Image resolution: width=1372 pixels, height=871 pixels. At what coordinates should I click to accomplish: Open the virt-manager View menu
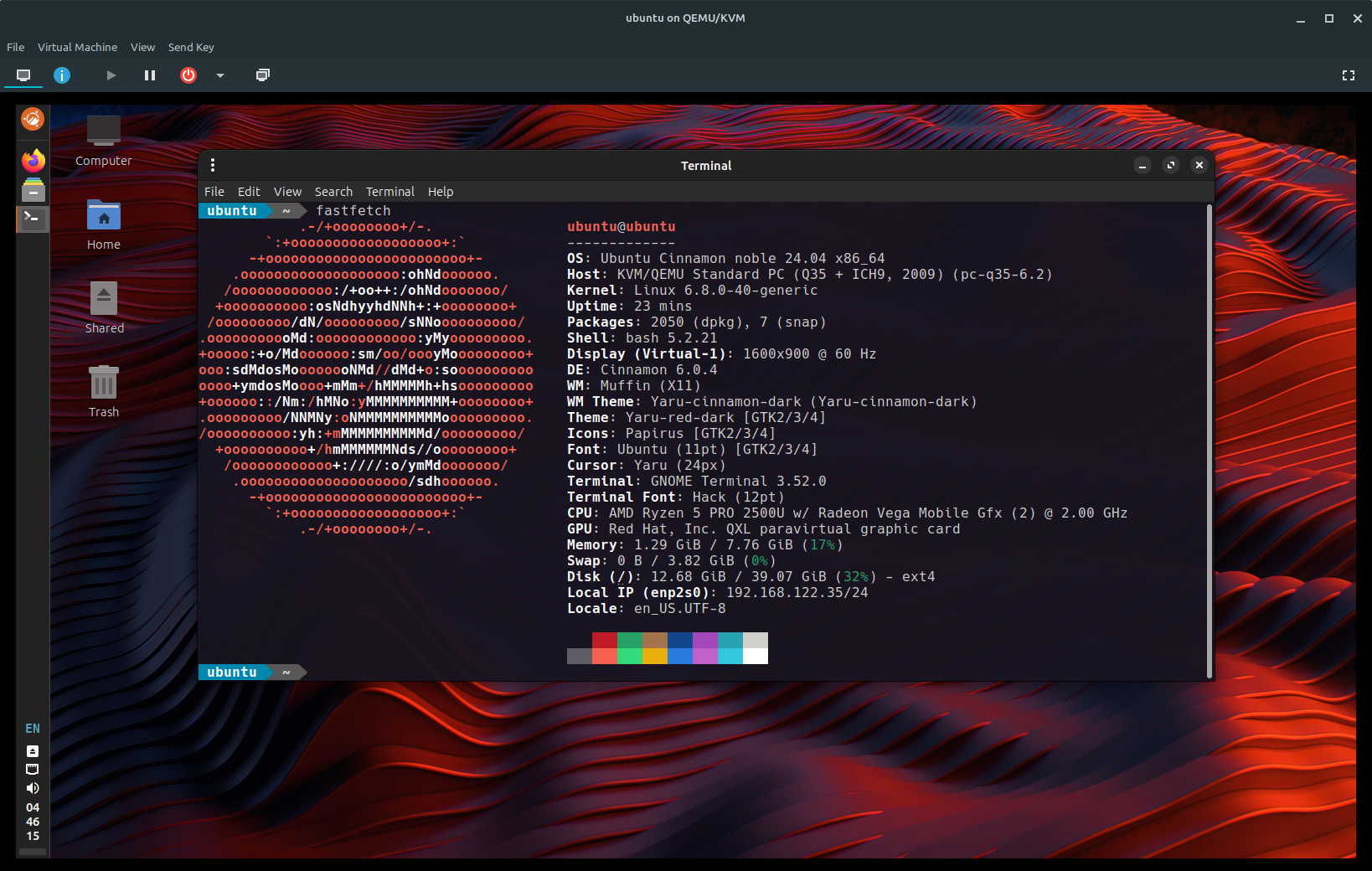(x=142, y=47)
